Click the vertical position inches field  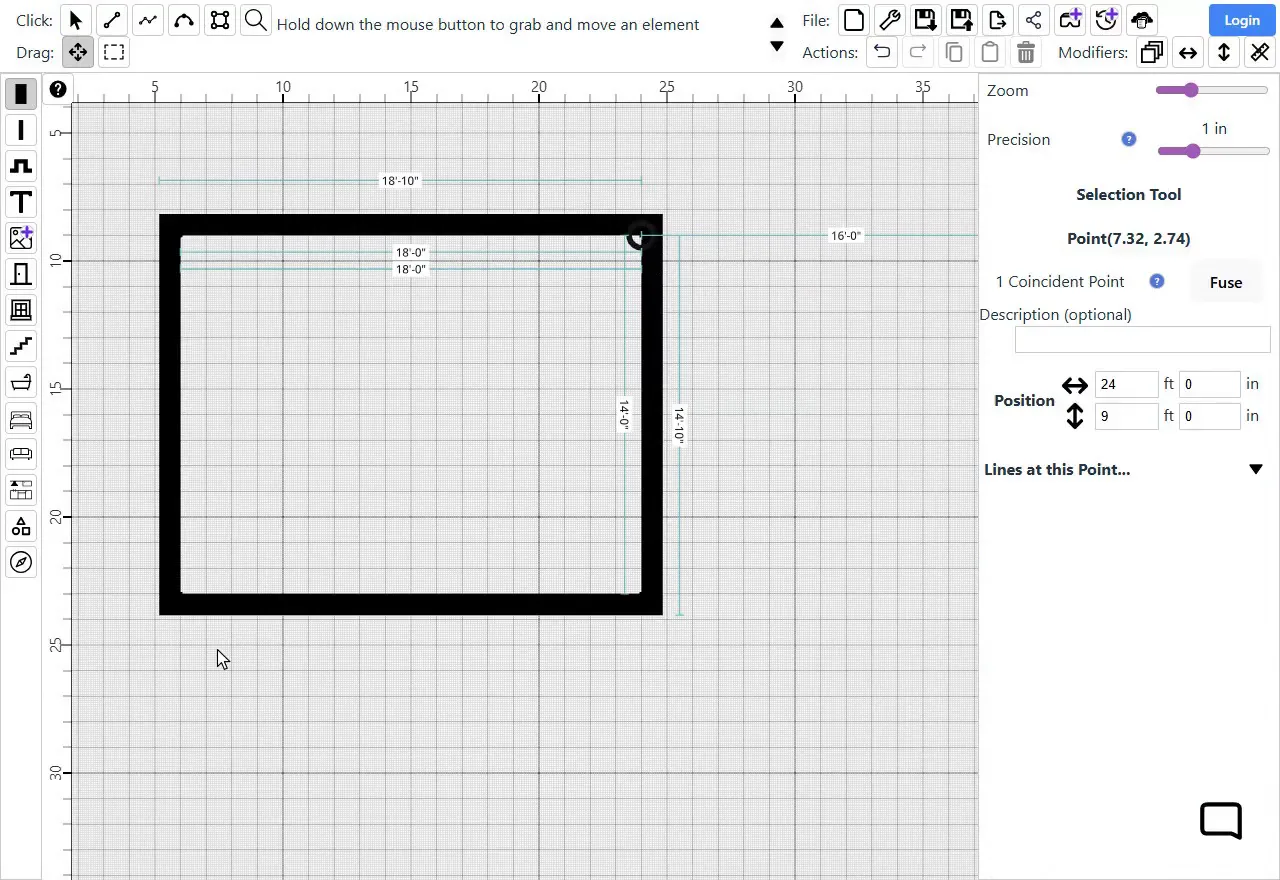click(1210, 416)
